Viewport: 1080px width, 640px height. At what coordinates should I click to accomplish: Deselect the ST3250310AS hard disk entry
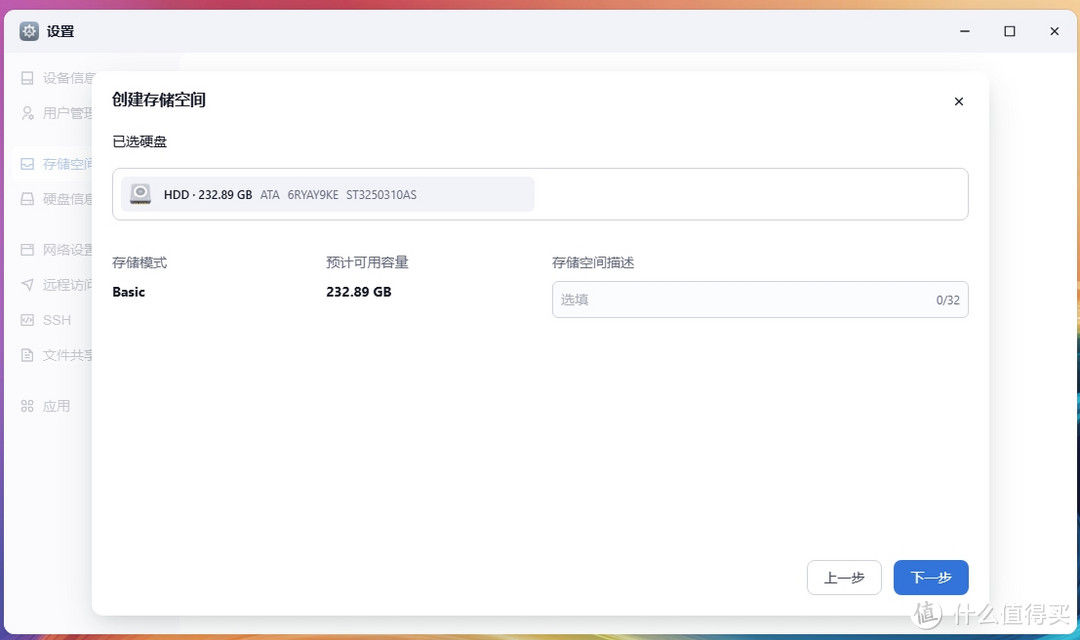point(325,194)
